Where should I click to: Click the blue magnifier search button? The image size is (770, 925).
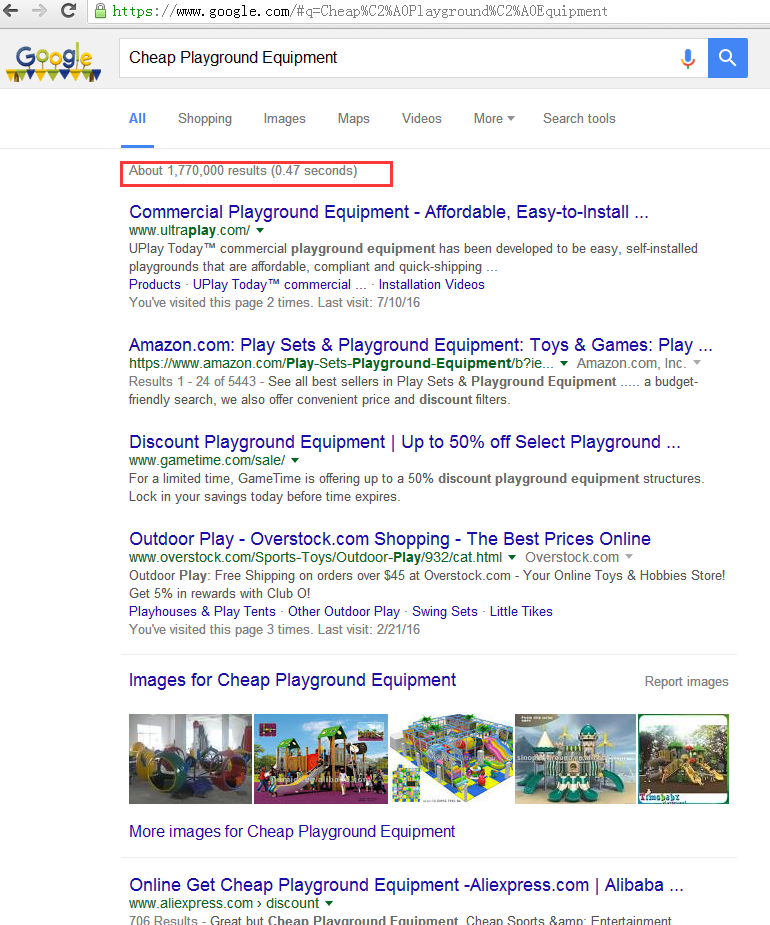tap(728, 58)
